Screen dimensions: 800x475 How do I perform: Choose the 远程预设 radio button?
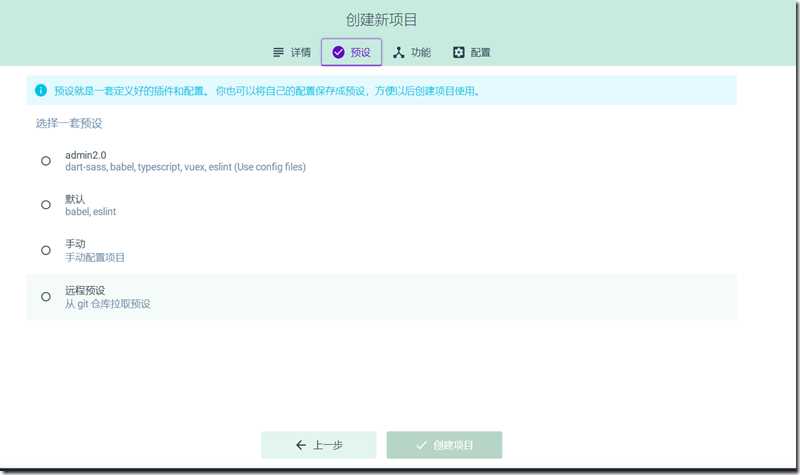46,296
